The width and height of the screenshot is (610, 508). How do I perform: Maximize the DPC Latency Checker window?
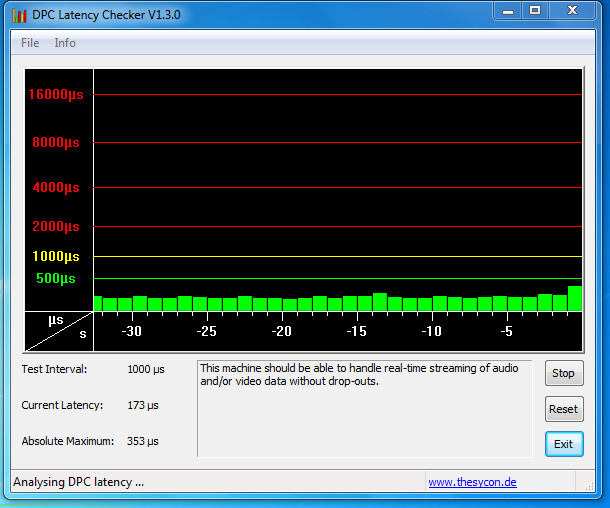coord(535,11)
